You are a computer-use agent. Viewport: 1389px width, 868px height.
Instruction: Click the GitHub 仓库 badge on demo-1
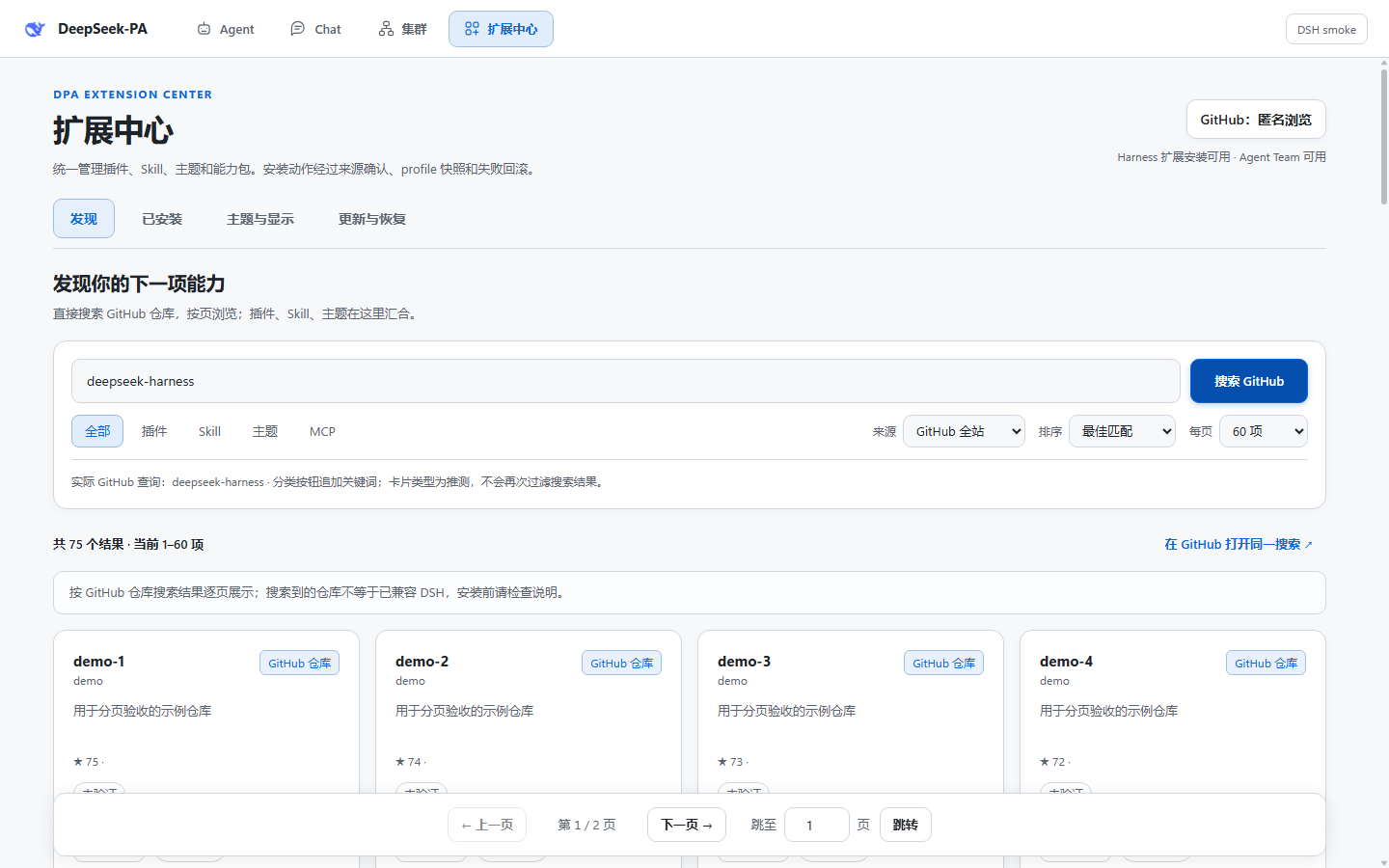click(x=299, y=663)
